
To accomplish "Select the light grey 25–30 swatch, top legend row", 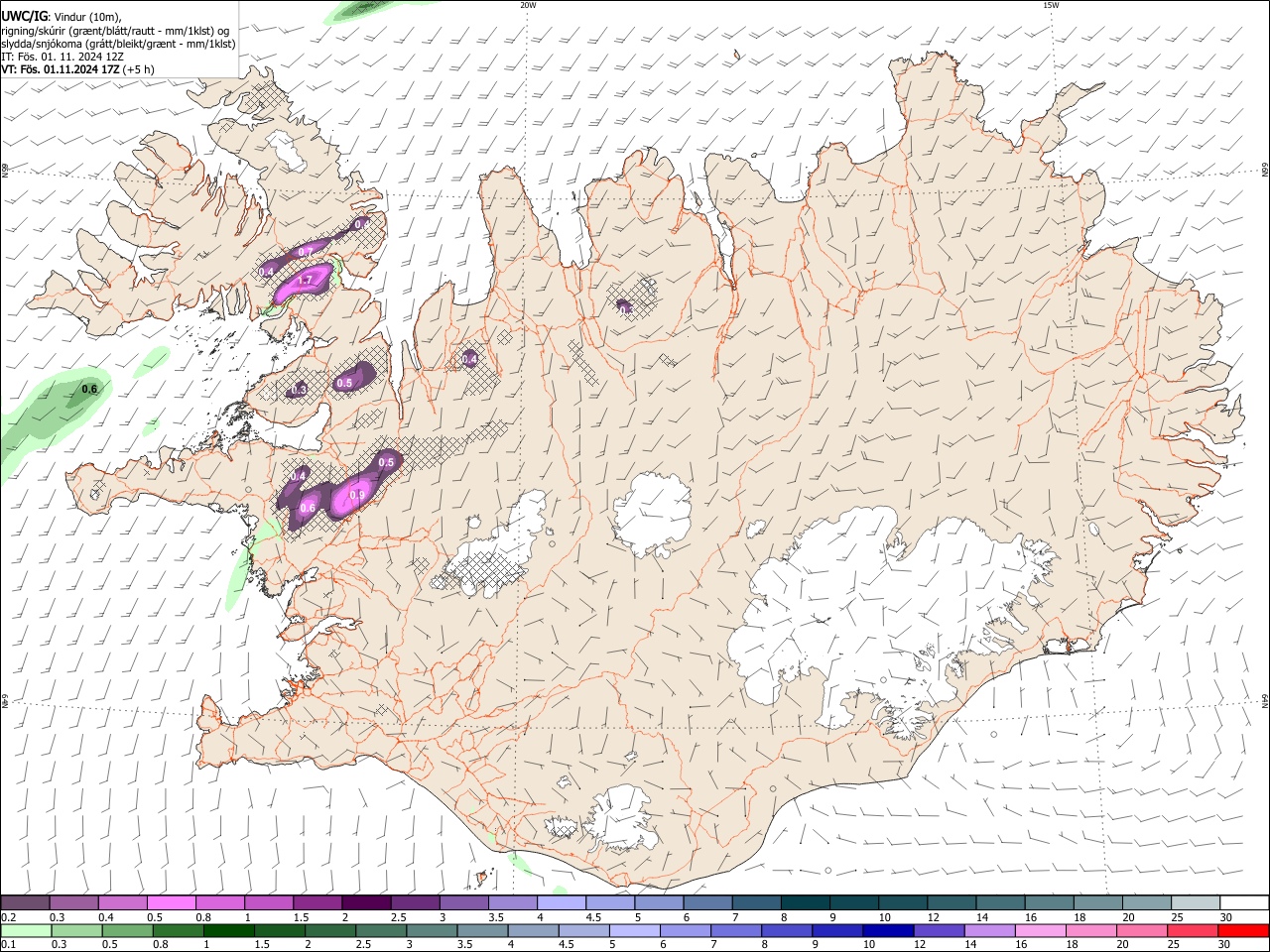I will click(x=1196, y=903).
